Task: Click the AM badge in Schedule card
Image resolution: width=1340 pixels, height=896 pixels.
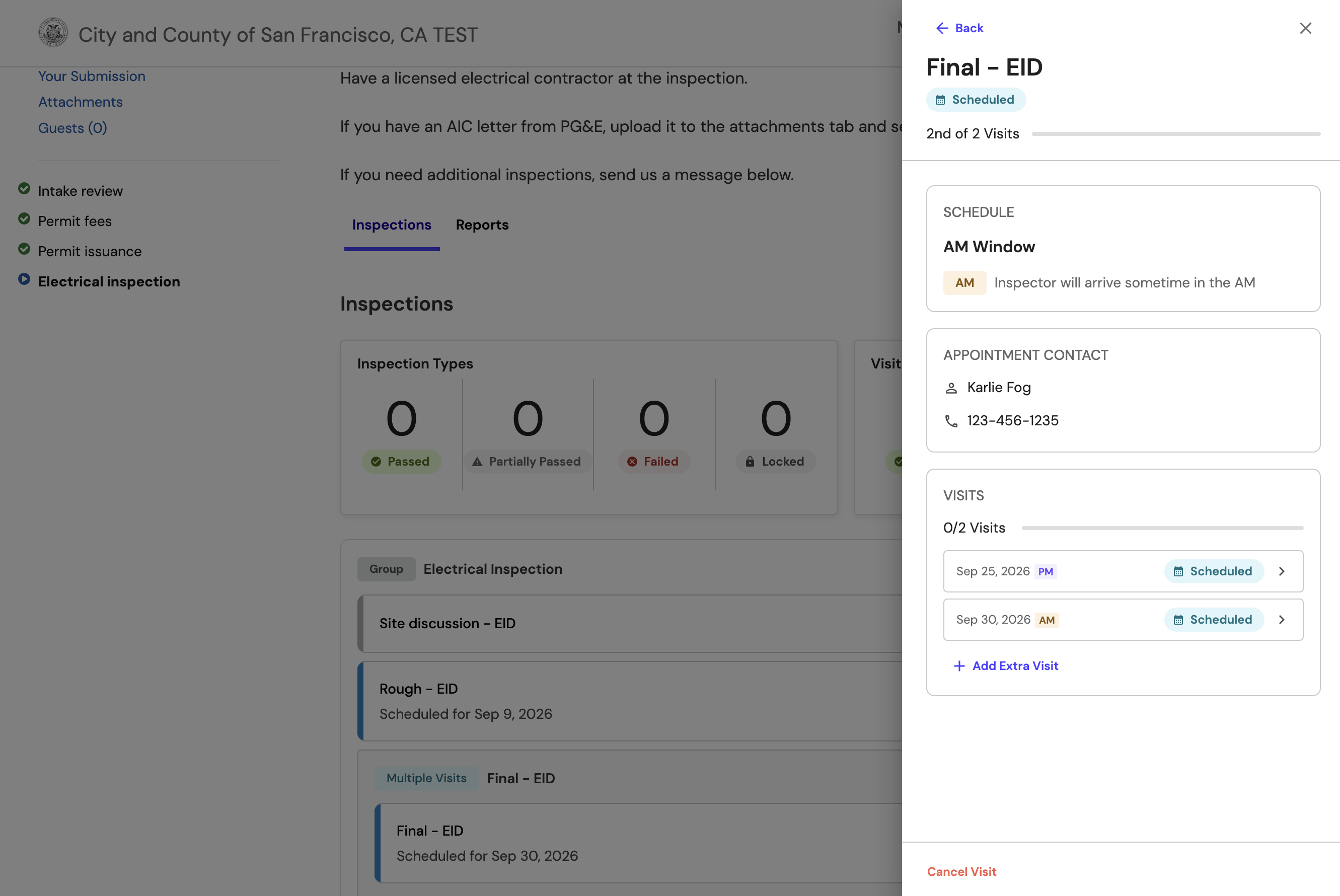Action: click(964, 283)
